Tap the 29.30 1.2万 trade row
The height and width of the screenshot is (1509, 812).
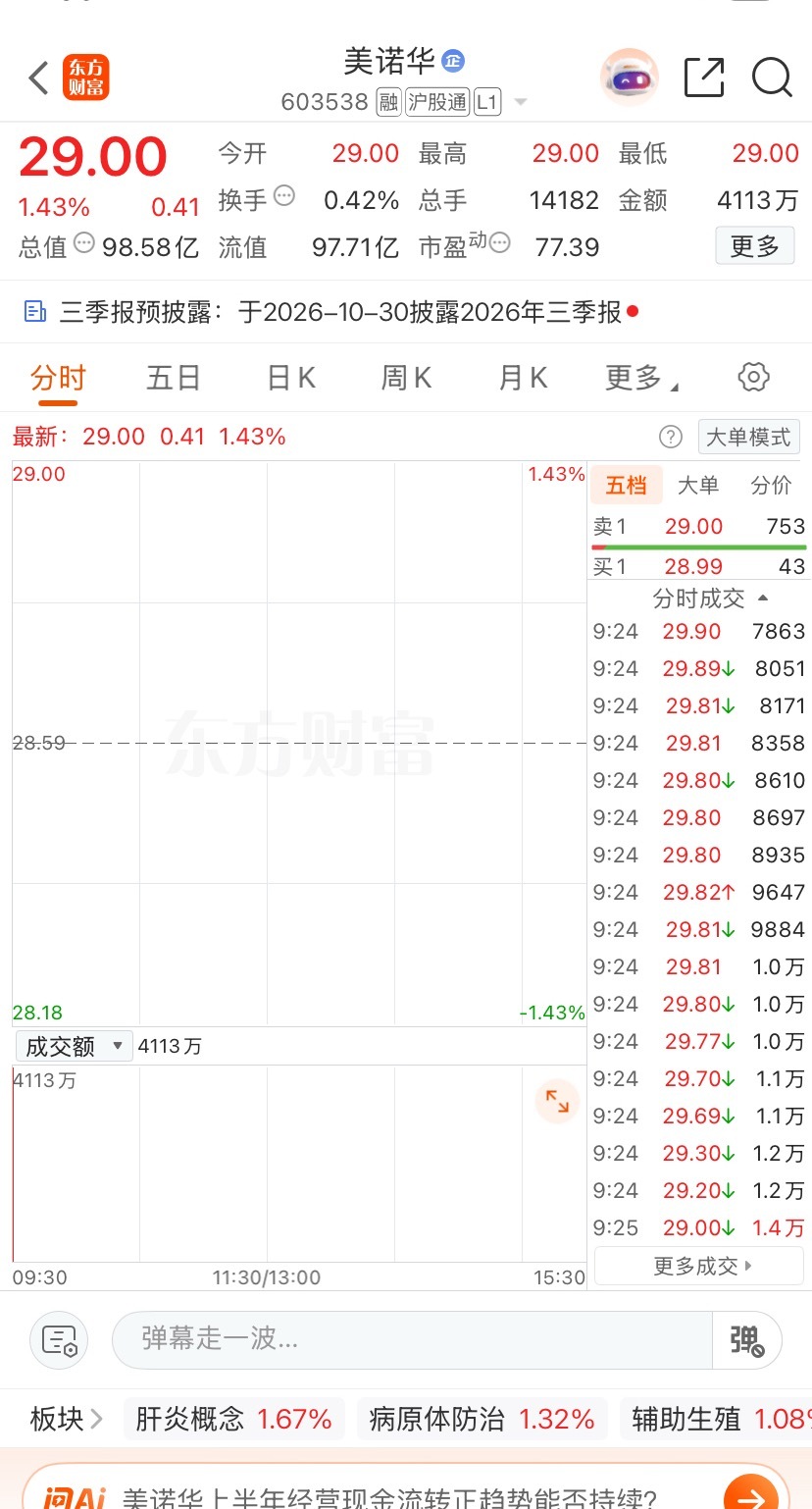pos(699,1153)
